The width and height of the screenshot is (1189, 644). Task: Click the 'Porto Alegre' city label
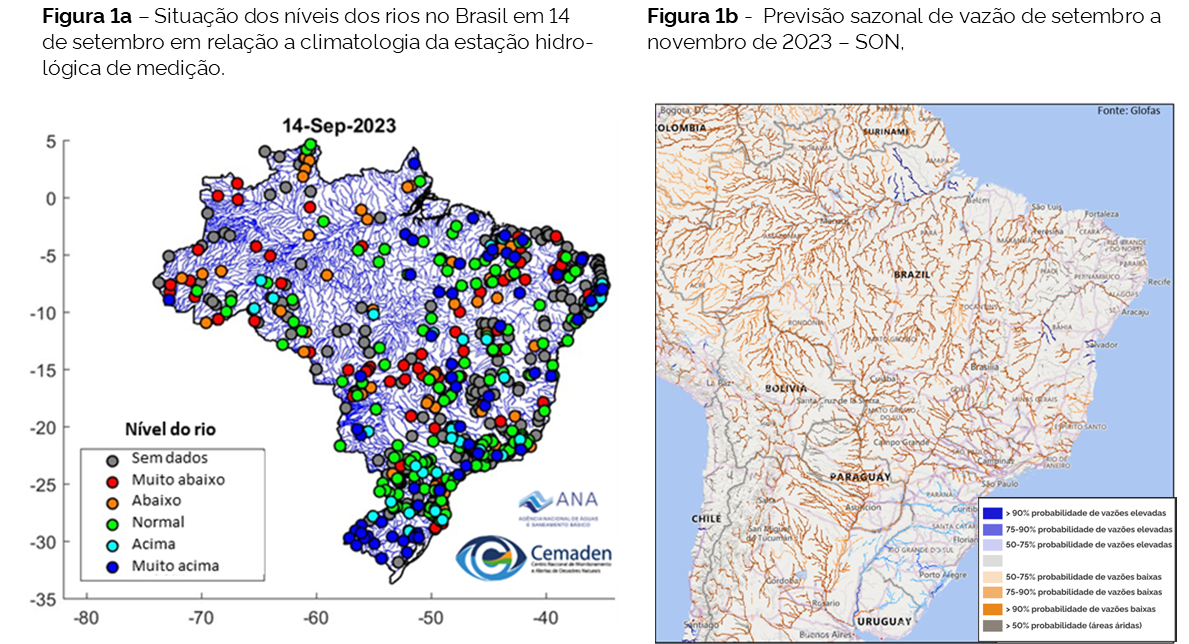943,575
